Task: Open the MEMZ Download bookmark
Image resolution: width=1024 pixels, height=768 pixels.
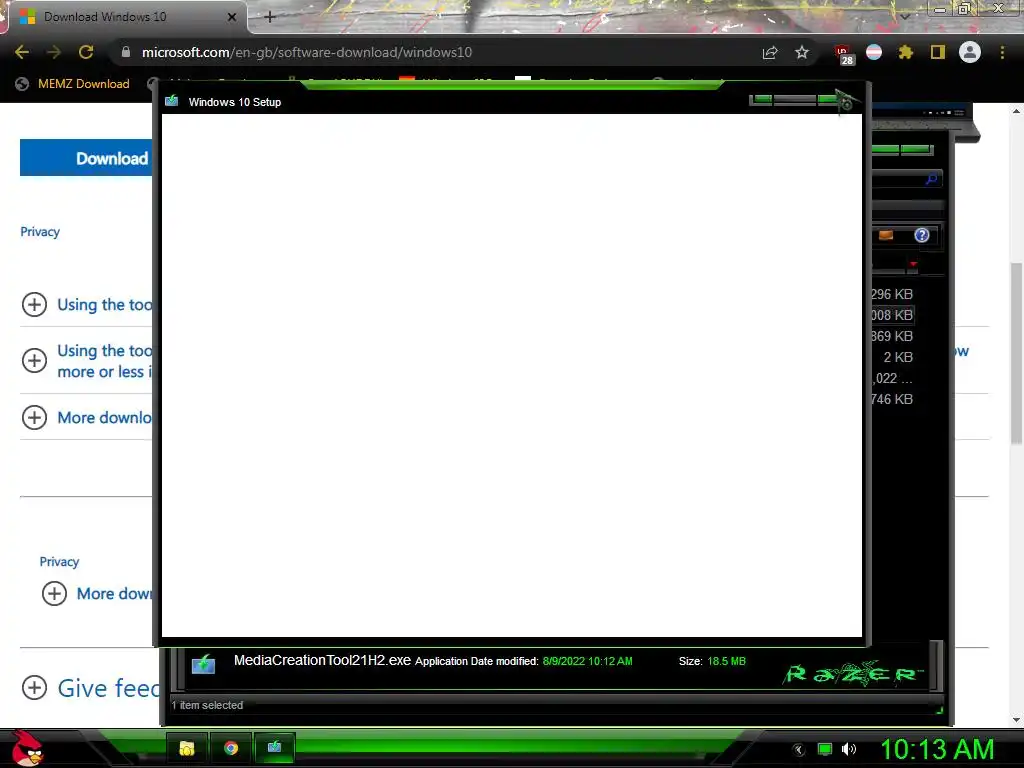Action: [x=72, y=84]
